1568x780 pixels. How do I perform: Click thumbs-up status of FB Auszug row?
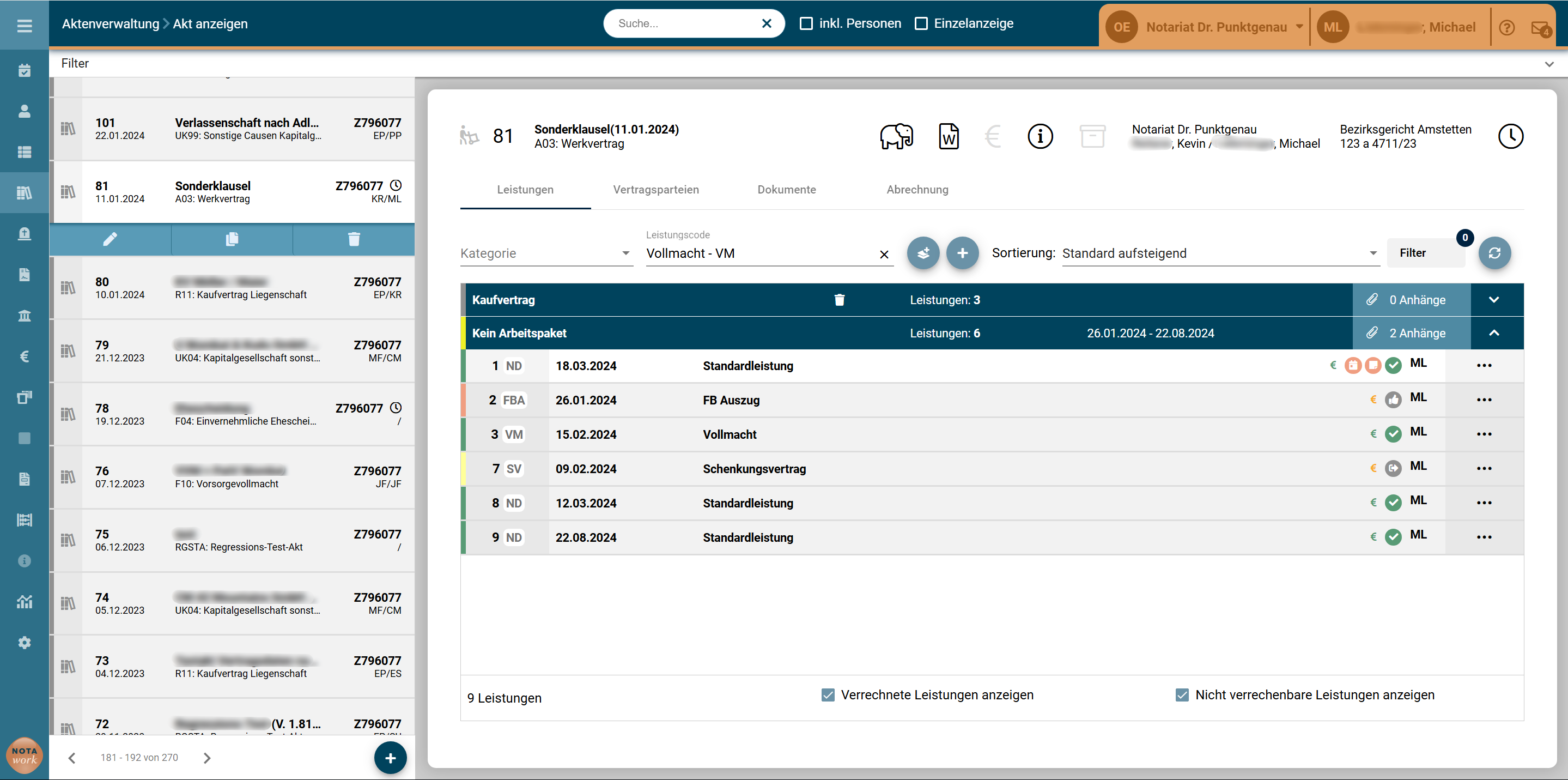tap(1393, 400)
